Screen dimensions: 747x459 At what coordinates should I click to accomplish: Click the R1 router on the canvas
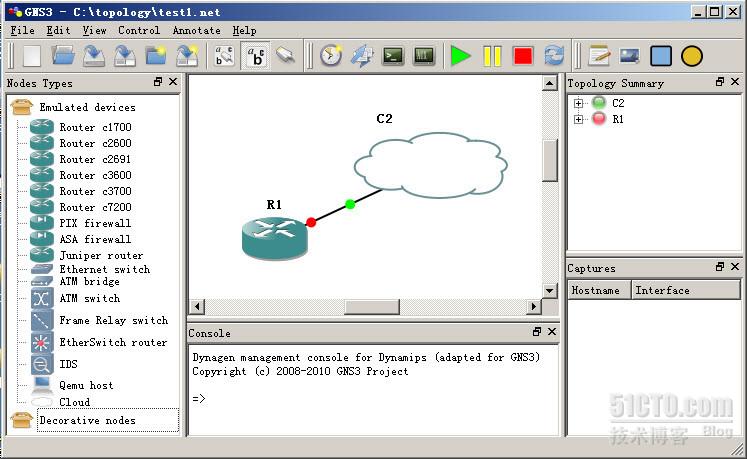(274, 238)
